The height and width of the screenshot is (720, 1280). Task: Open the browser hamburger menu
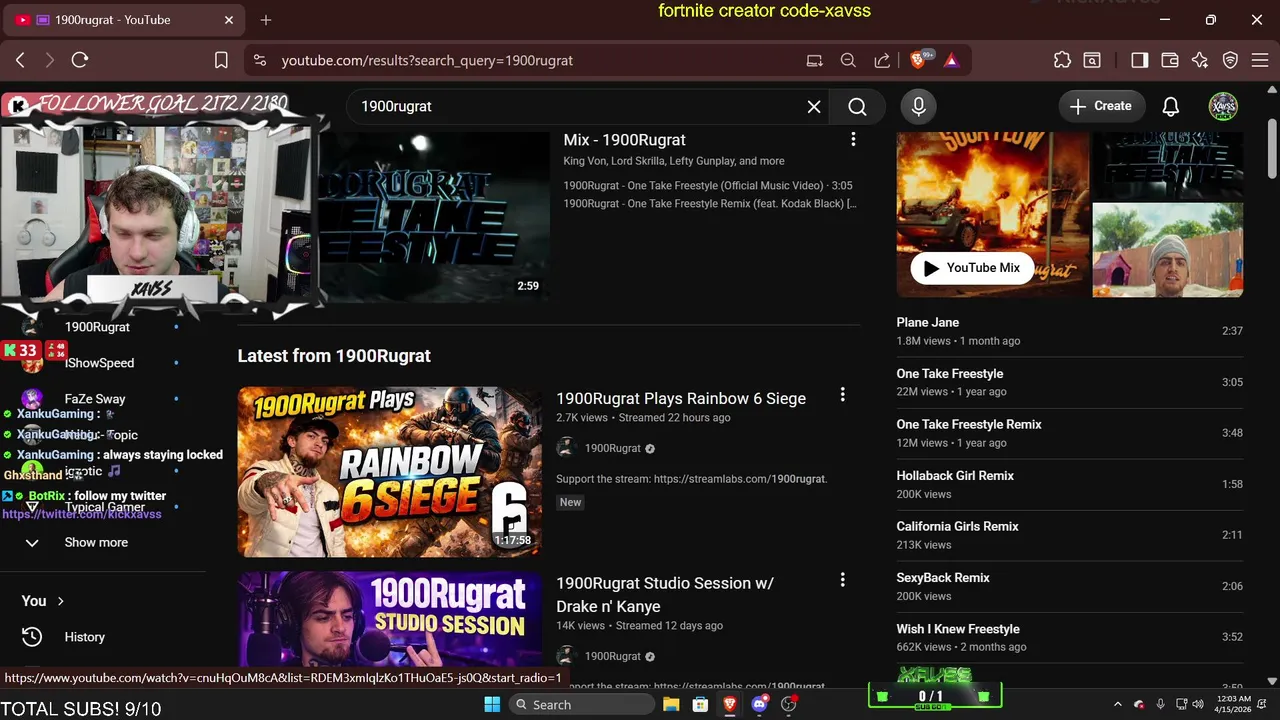[1260, 60]
